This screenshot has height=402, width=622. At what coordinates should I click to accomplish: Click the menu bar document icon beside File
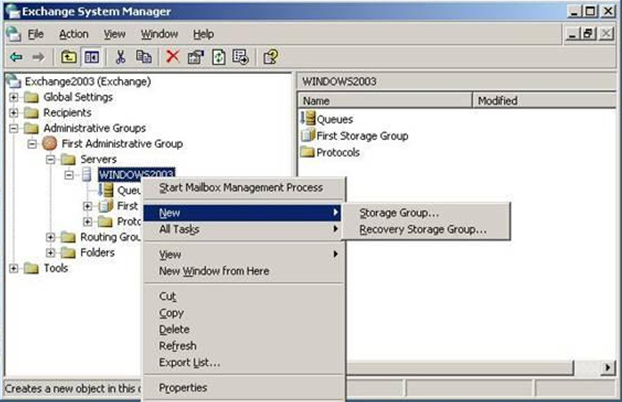coord(13,34)
